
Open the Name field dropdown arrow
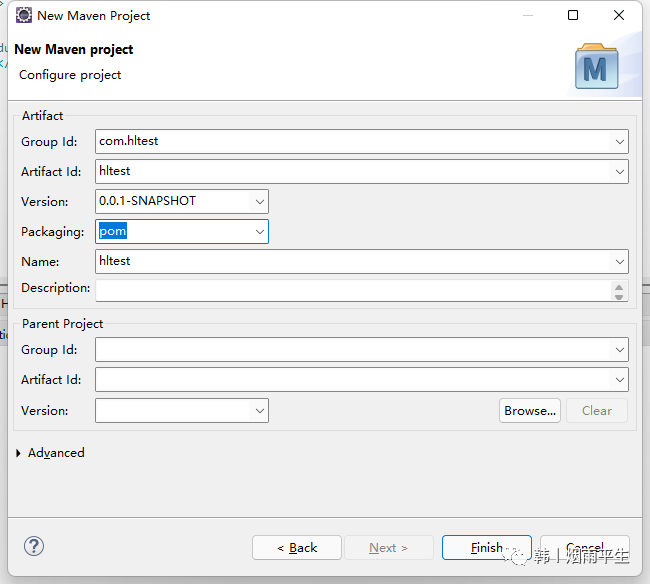619,262
